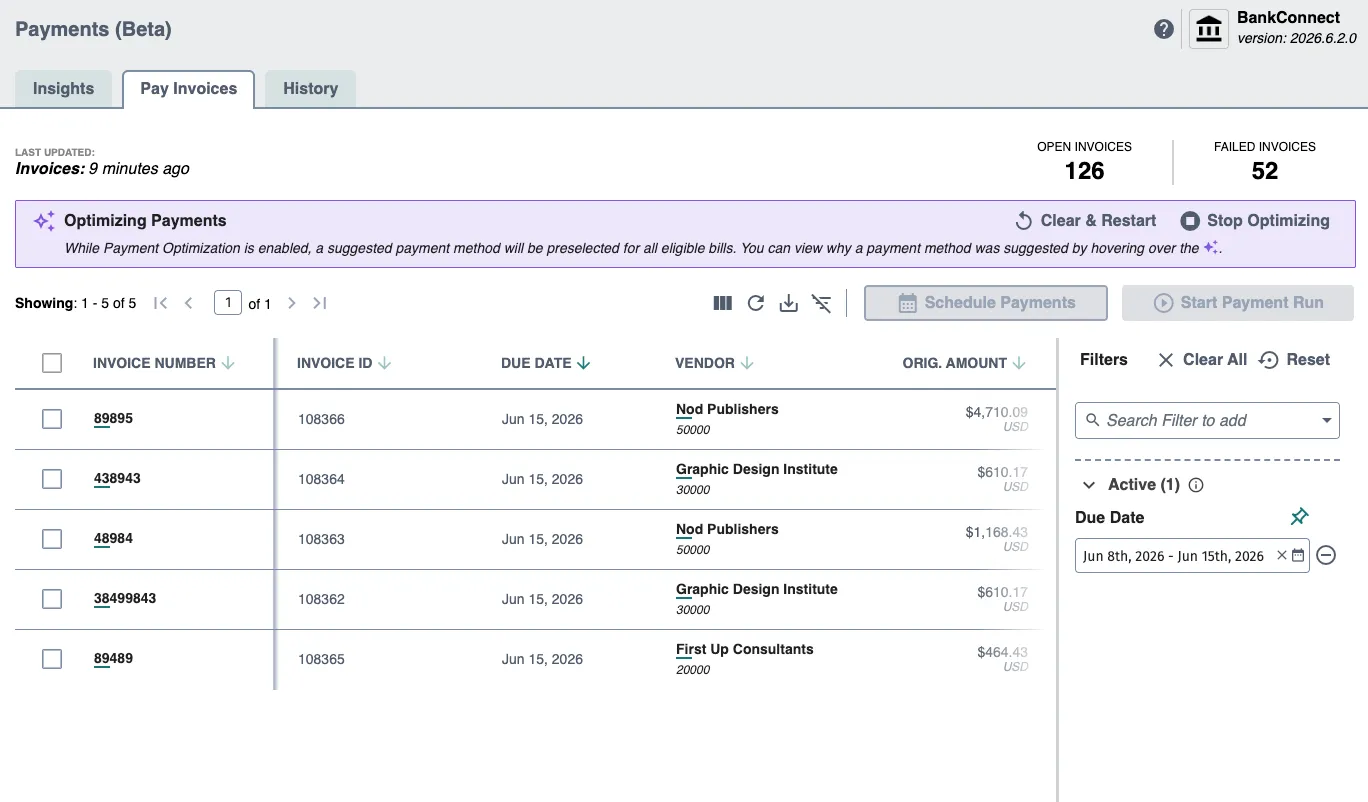Go to next page arrow

pos(292,303)
